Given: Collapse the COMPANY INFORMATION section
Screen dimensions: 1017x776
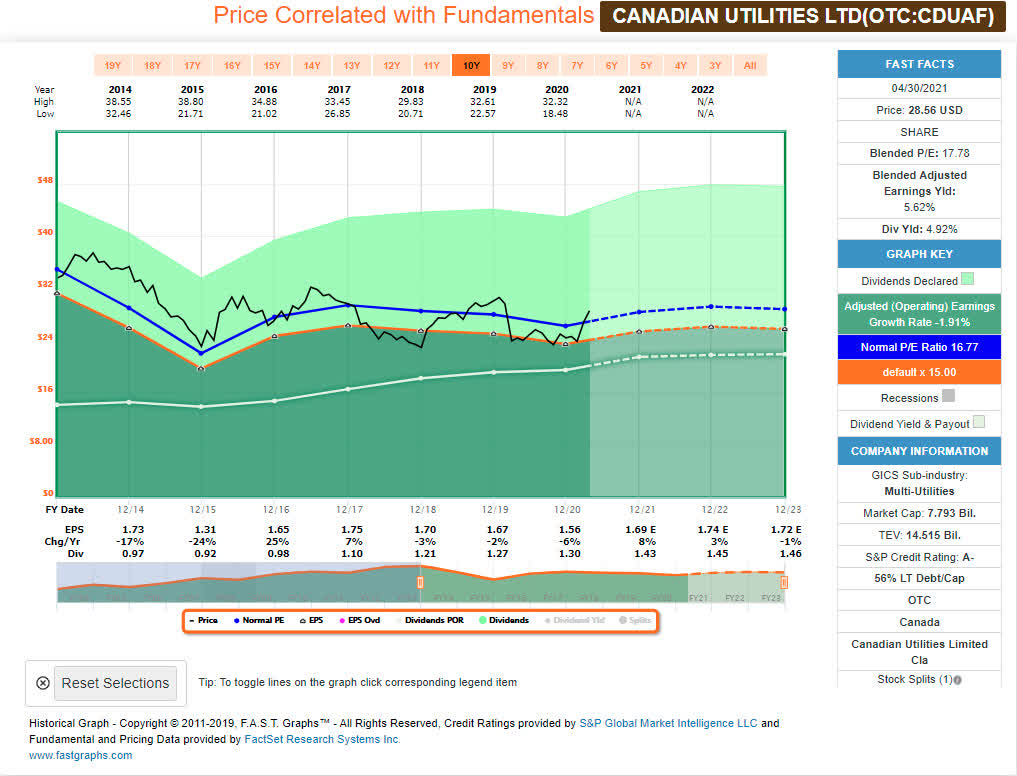Looking at the screenshot, I should coord(918,450).
